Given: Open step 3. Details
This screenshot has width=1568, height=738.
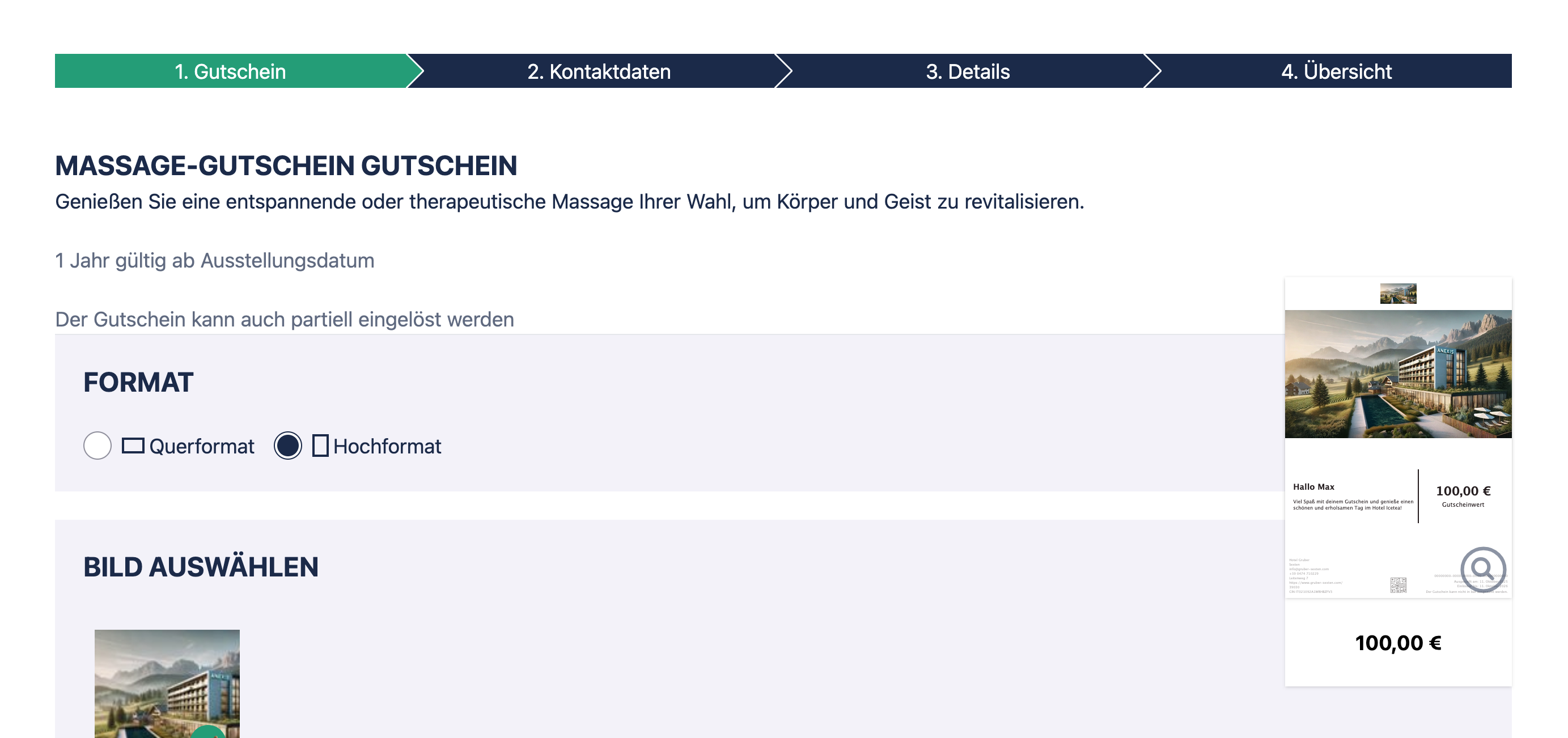Looking at the screenshot, I should point(967,71).
